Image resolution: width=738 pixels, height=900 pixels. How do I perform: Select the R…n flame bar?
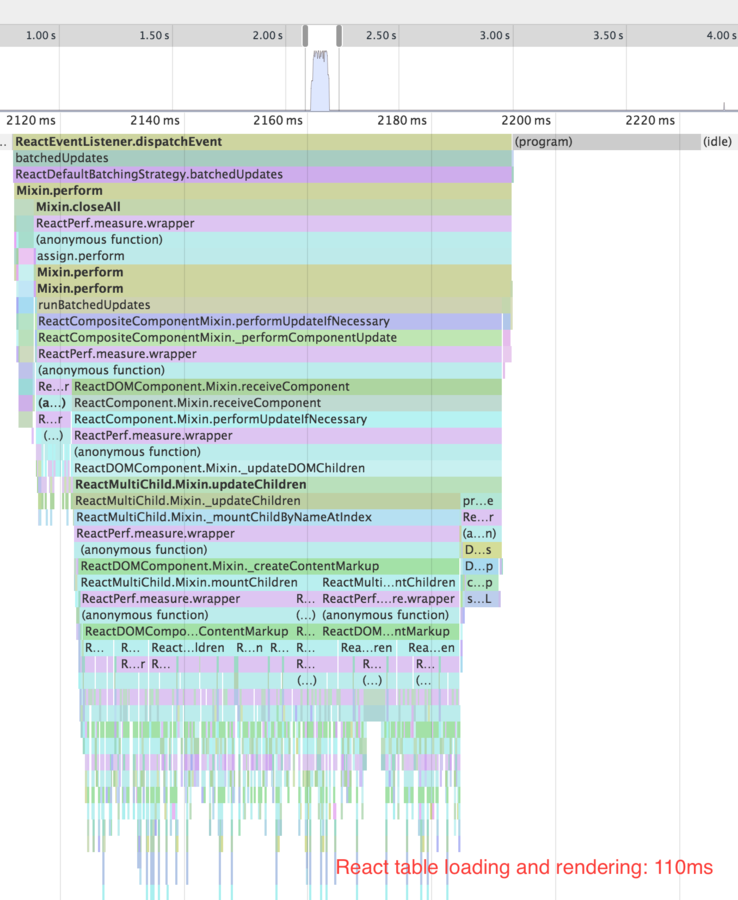pyautogui.click(x=250, y=648)
